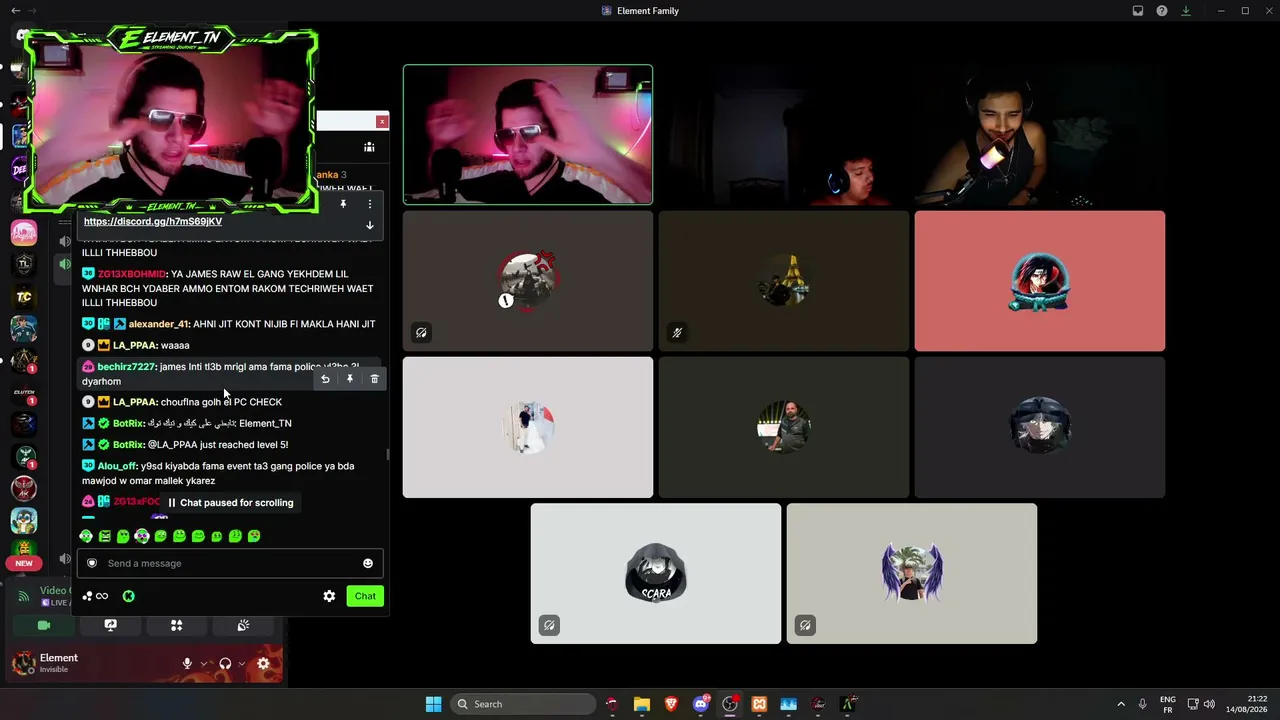Image resolution: width=1280 pixels, height=720 pixels.
Task: Delete the bechirz7227 message
Action: [374, 379]
